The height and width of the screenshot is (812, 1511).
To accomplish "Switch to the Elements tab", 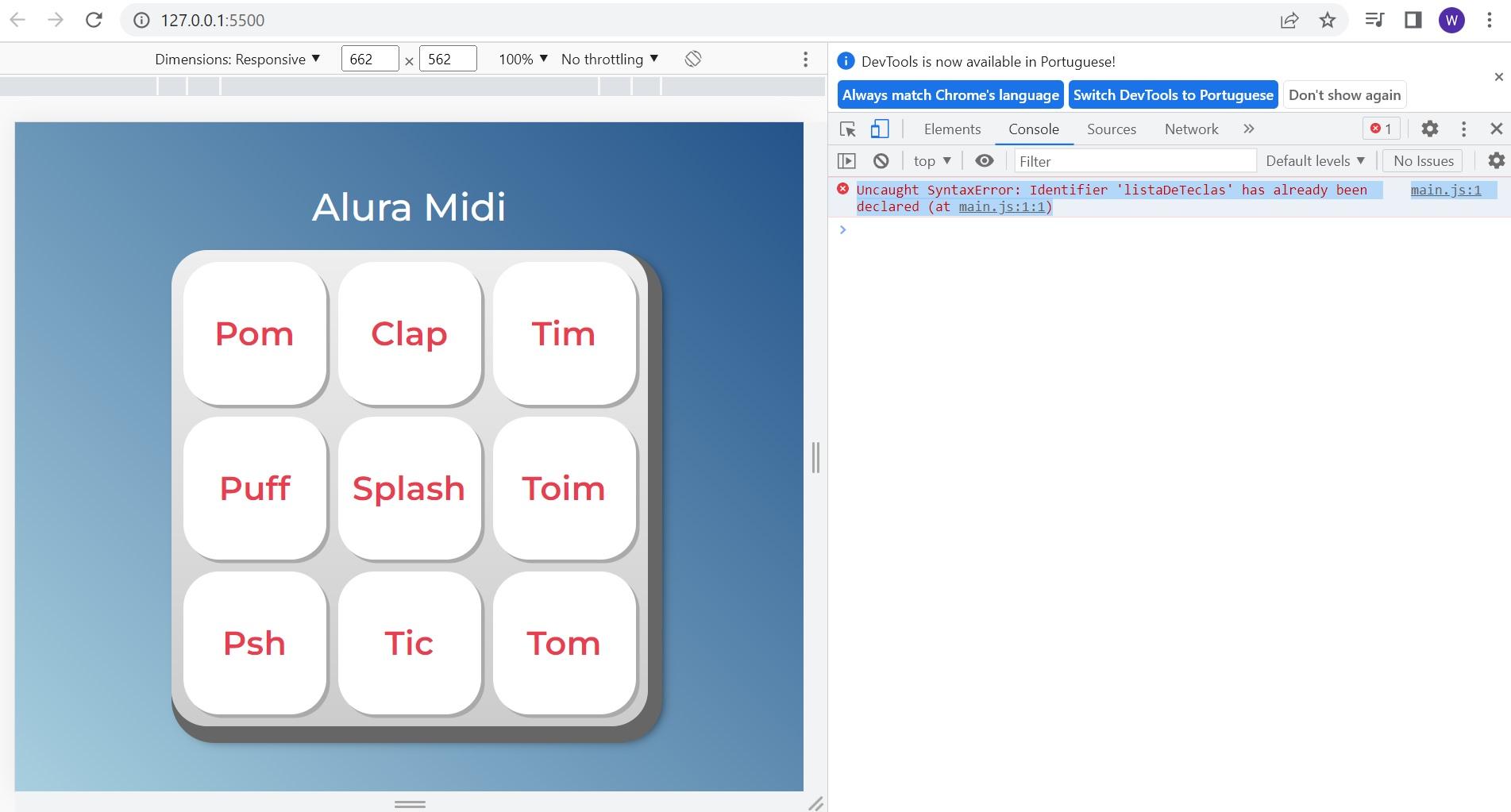I will click(x=952, y=129).
